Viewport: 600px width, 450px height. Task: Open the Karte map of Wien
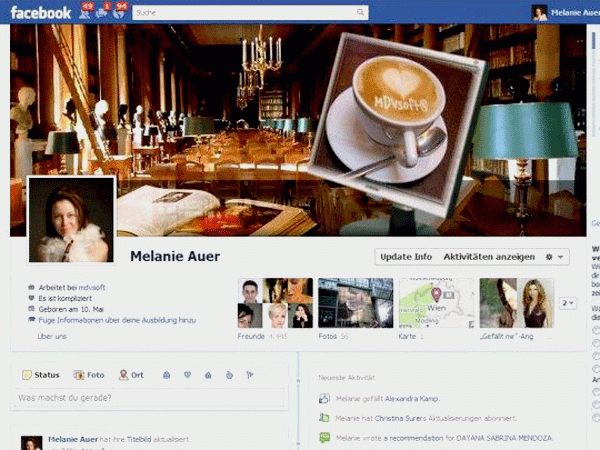[x=436, y=303]
